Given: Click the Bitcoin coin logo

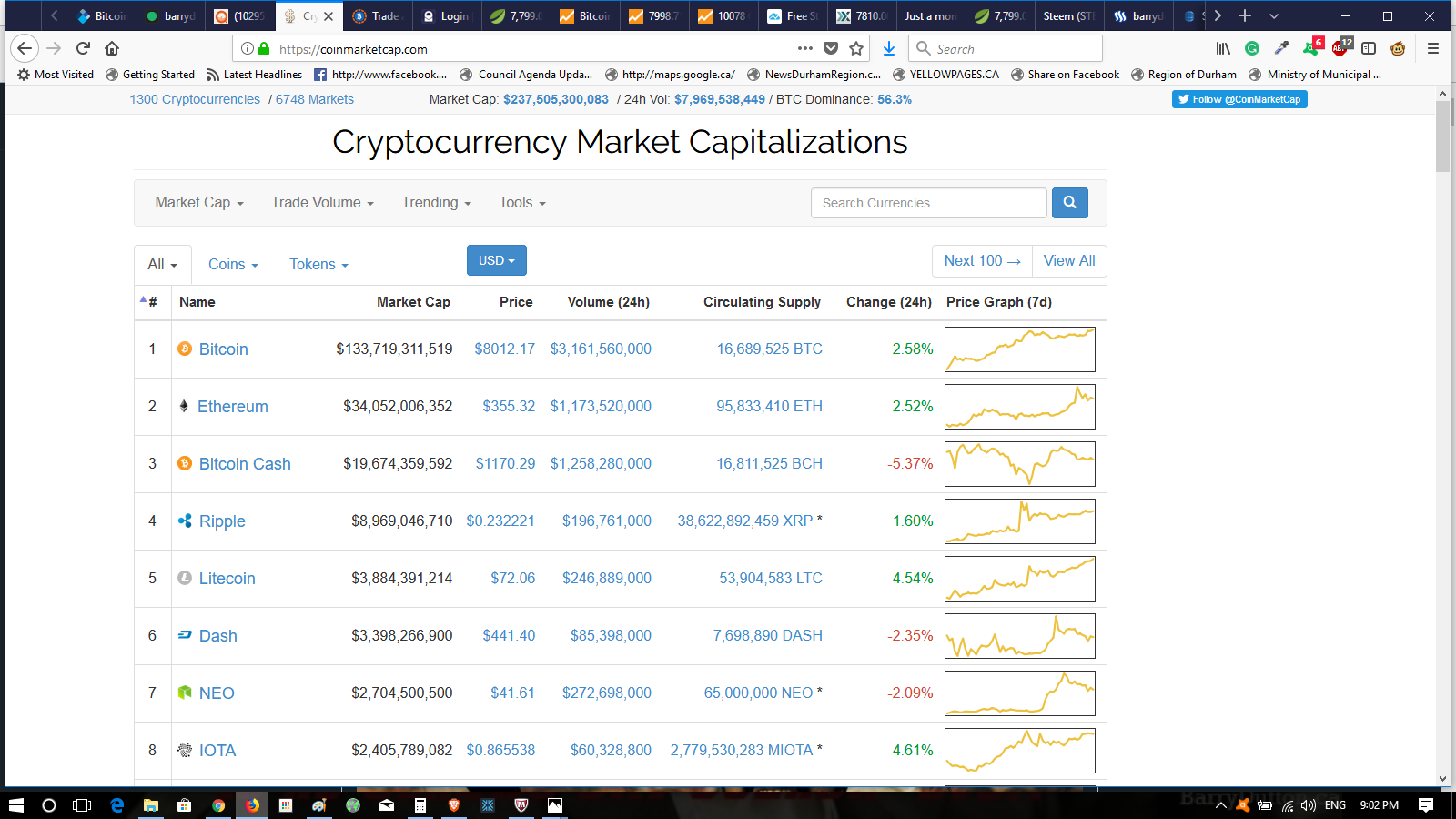Looking at the screenshot, I should pos(185,349).
